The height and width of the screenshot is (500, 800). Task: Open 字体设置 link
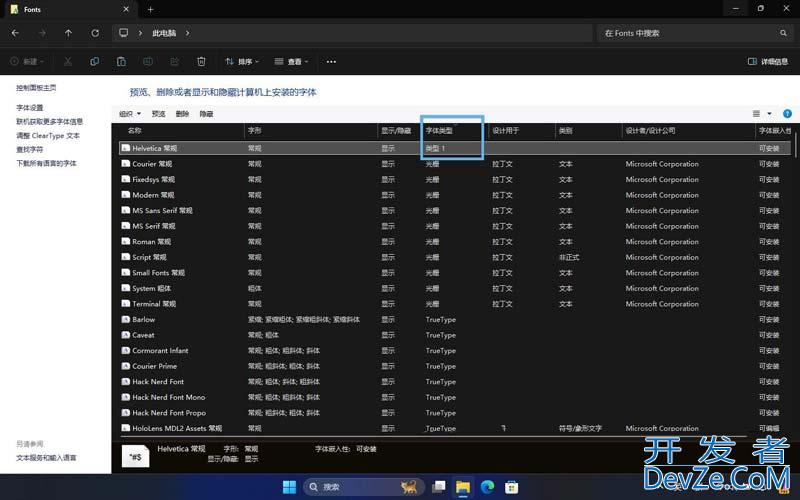click(30, 108)
